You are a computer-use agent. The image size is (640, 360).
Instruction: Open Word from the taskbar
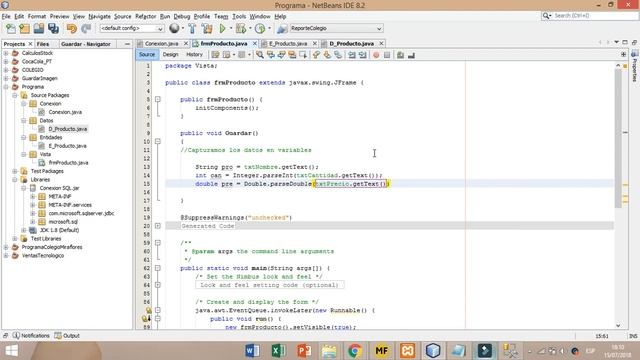click(x=252, y=351)
